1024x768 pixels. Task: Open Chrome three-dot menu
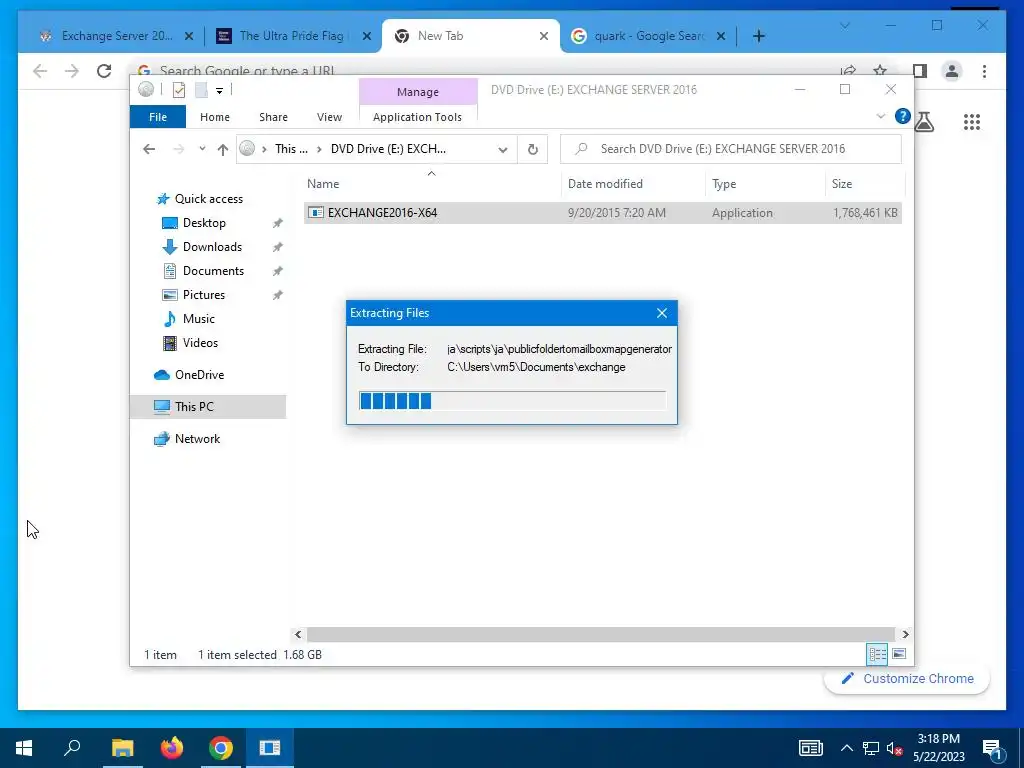984,71
